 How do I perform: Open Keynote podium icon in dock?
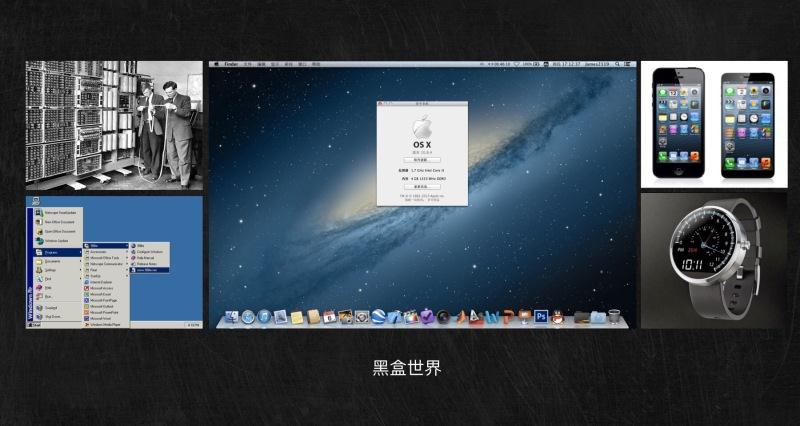click(x=524, y=317)
